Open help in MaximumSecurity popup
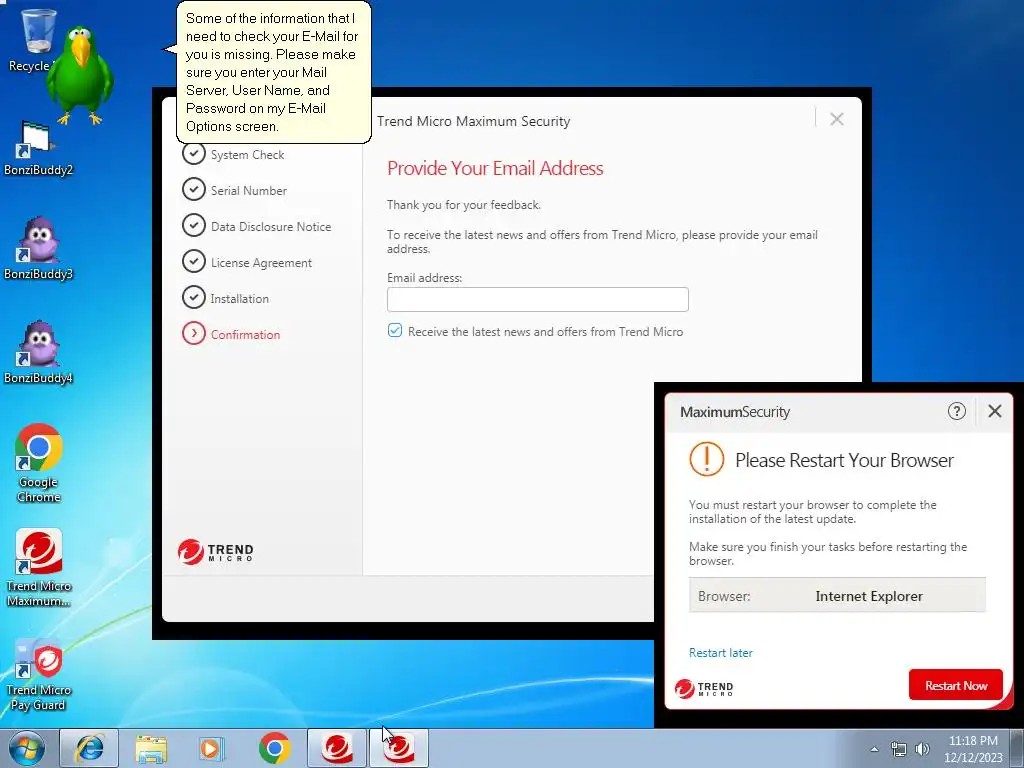The image size is (1024, 768). 957,411
